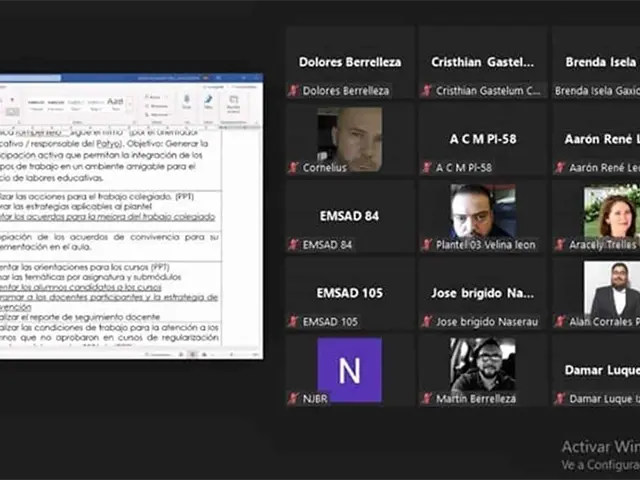Click the Dictar microphone icon in Word ribbon
The image size is (640, 480).
(x=186, y=101)
